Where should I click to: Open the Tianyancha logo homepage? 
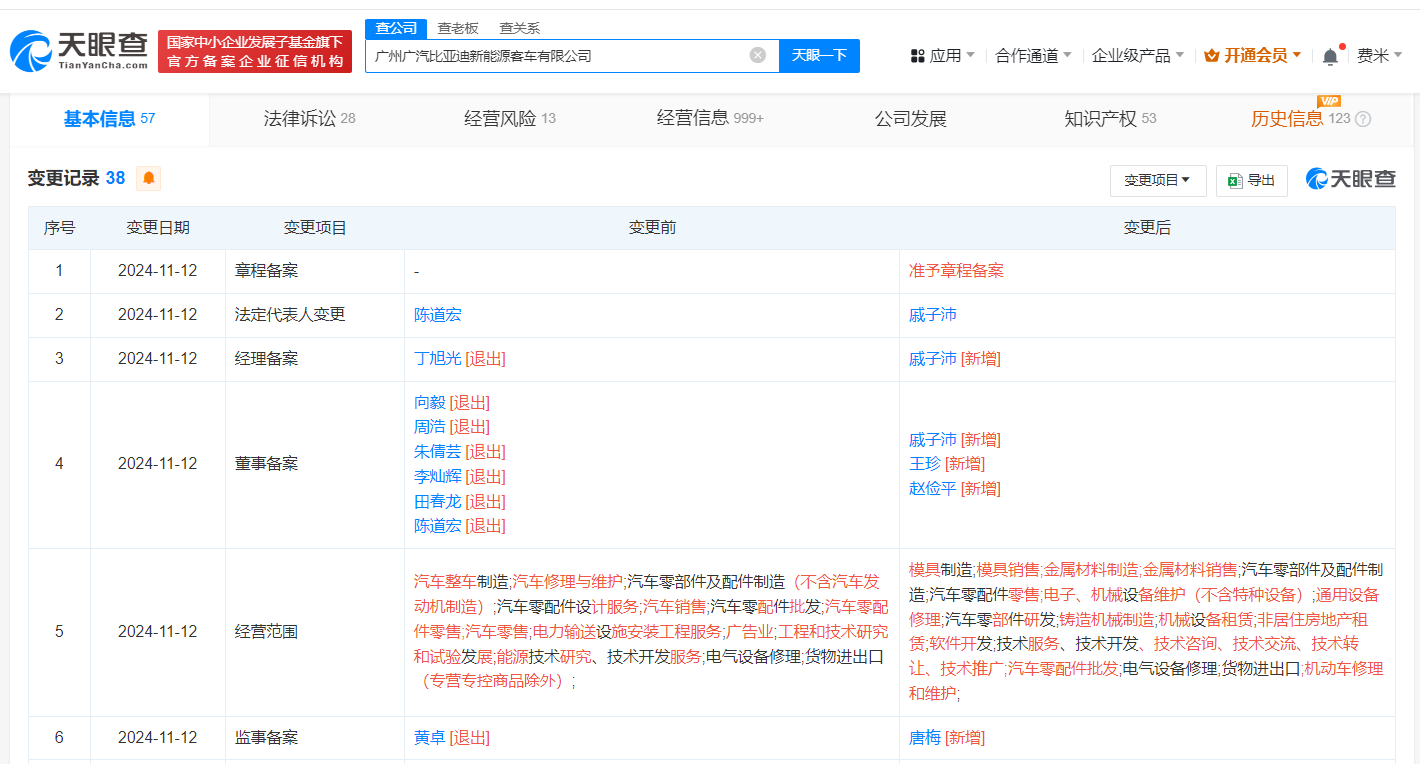click(80, 51)
